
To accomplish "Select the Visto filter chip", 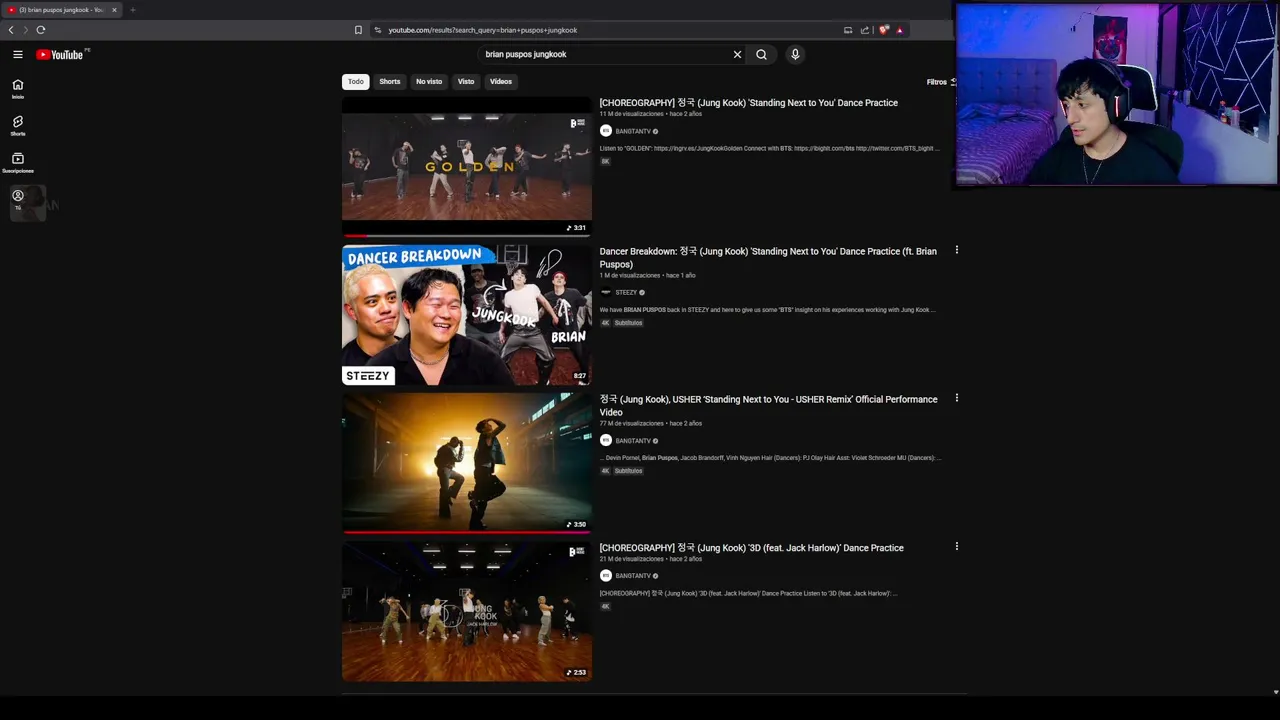I will (466, 82).
